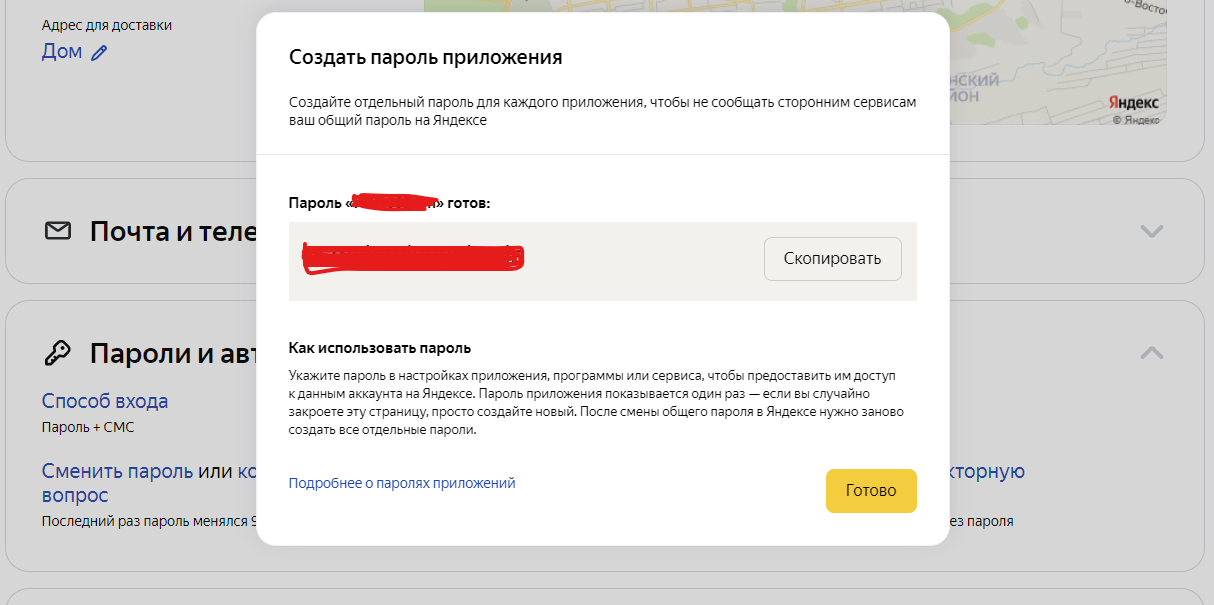Expand the Почта section with down chevron
Viewport: 1214px width, 605px height.
(1152, 232)
